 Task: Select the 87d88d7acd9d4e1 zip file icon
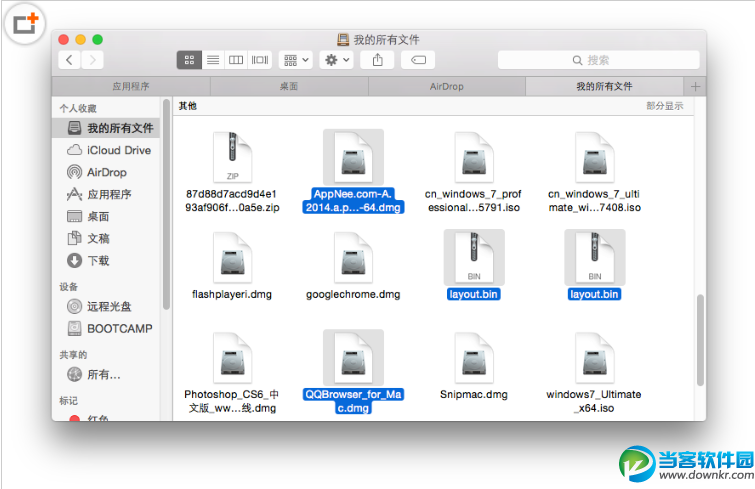coord(233,157)
